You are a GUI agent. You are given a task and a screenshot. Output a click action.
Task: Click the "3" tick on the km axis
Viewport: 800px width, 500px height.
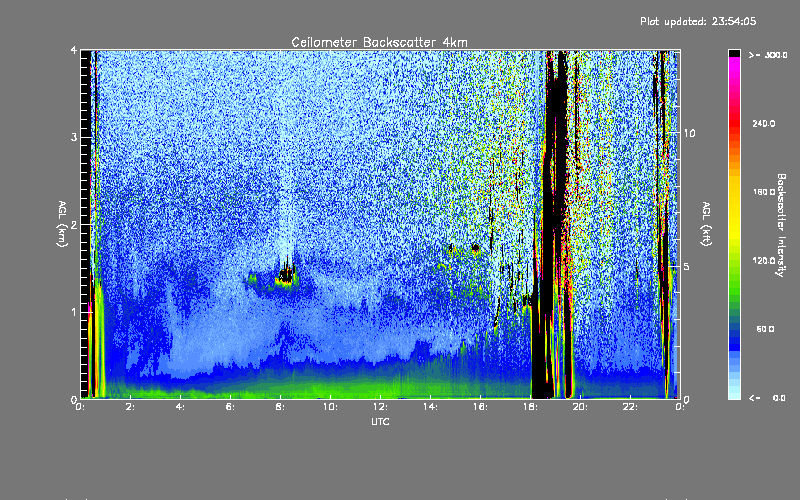[74, 138]
